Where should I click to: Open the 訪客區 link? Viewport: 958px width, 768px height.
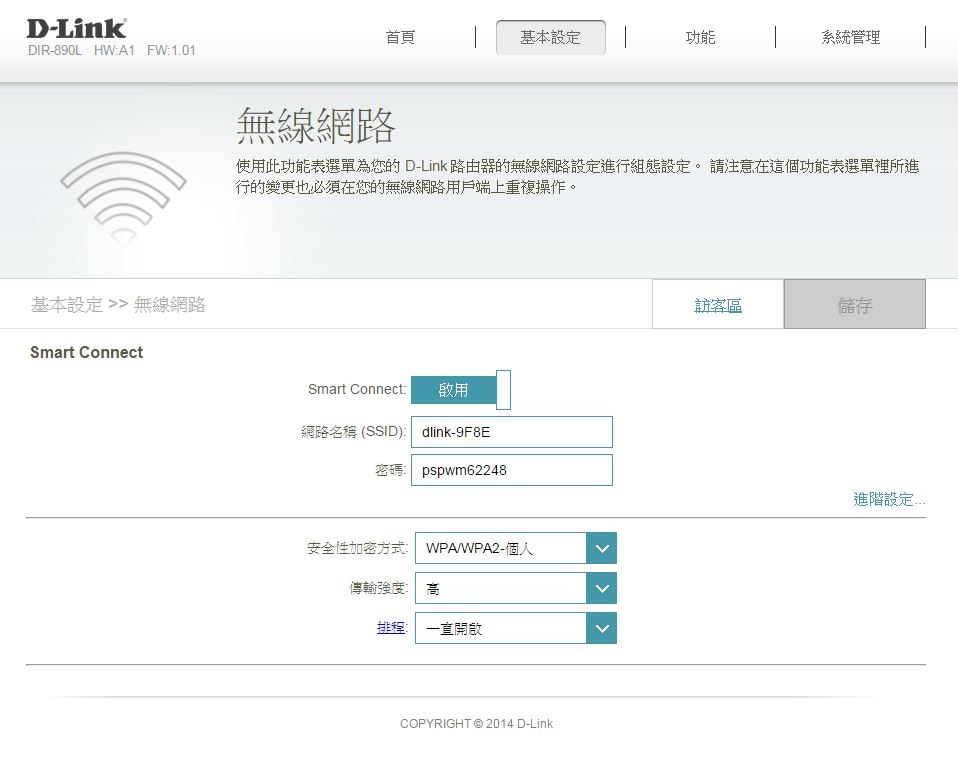click(718, 306)
